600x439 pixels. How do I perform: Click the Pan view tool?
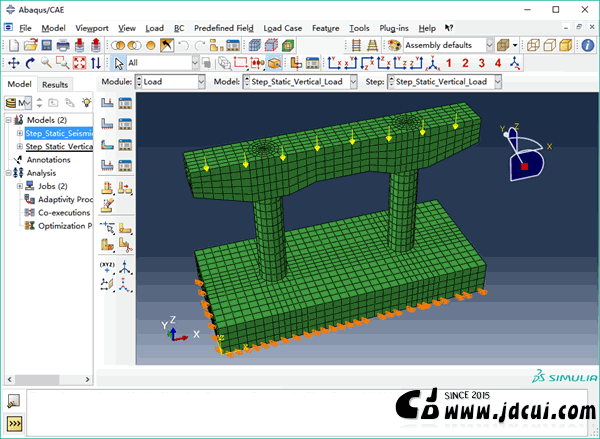[x=14, y=63]
